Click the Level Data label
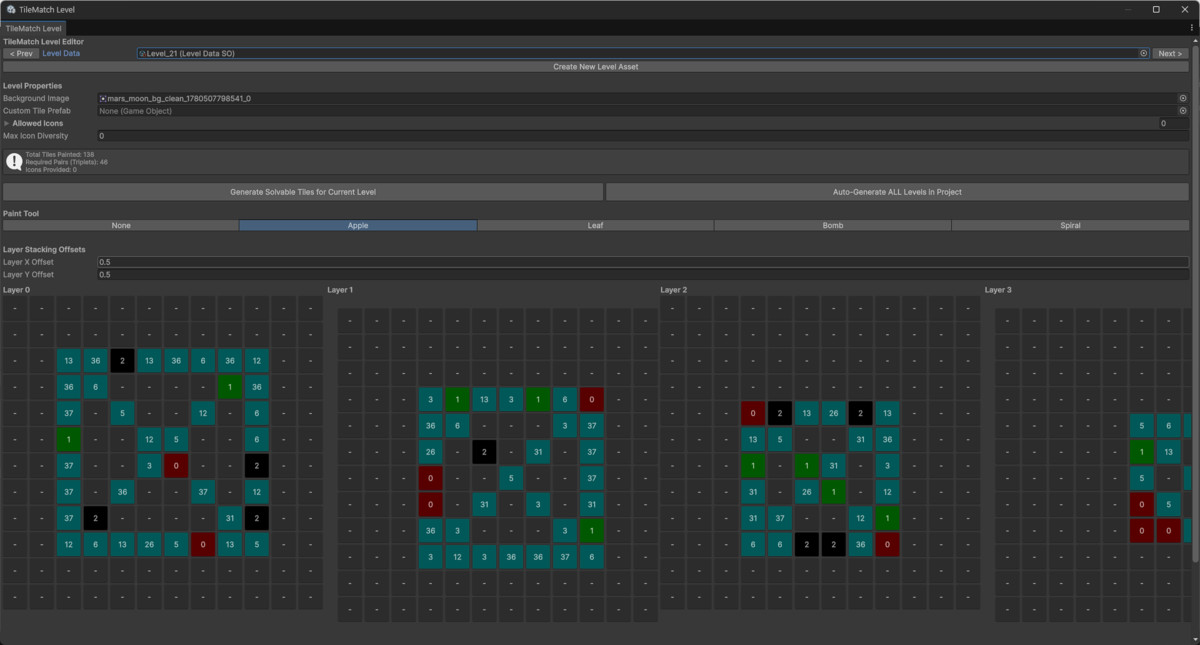This screenshot has width=1200, height=645. (61, 53)
